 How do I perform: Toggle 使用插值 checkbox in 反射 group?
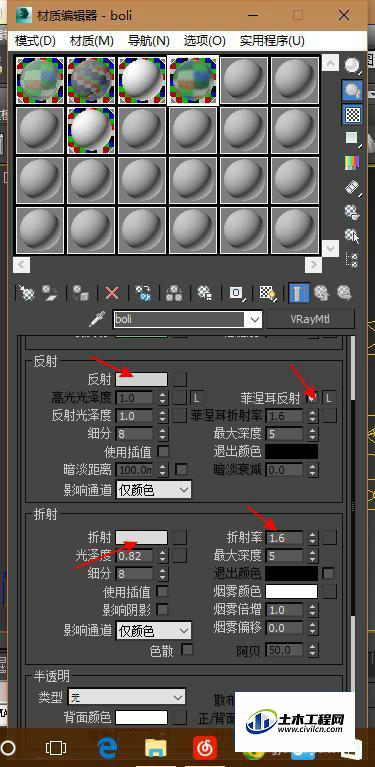[163, 451]
